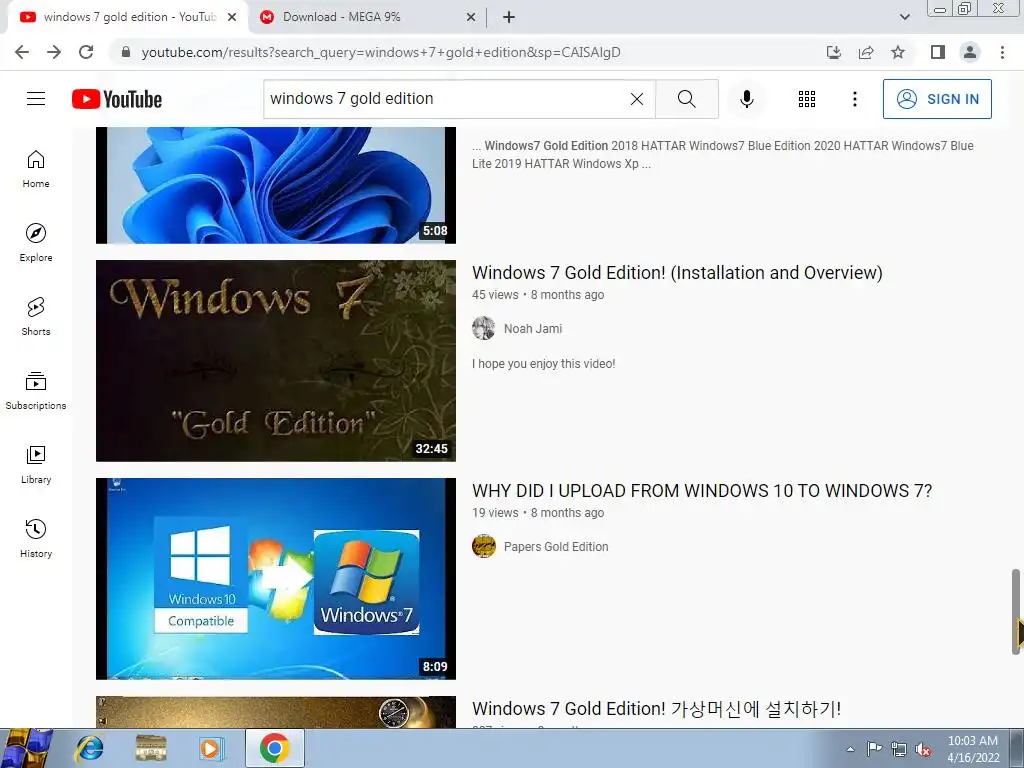Open the YouTube apps grid icon
The width and height of the screenshot is (1024, 768).
click(807, 99)
